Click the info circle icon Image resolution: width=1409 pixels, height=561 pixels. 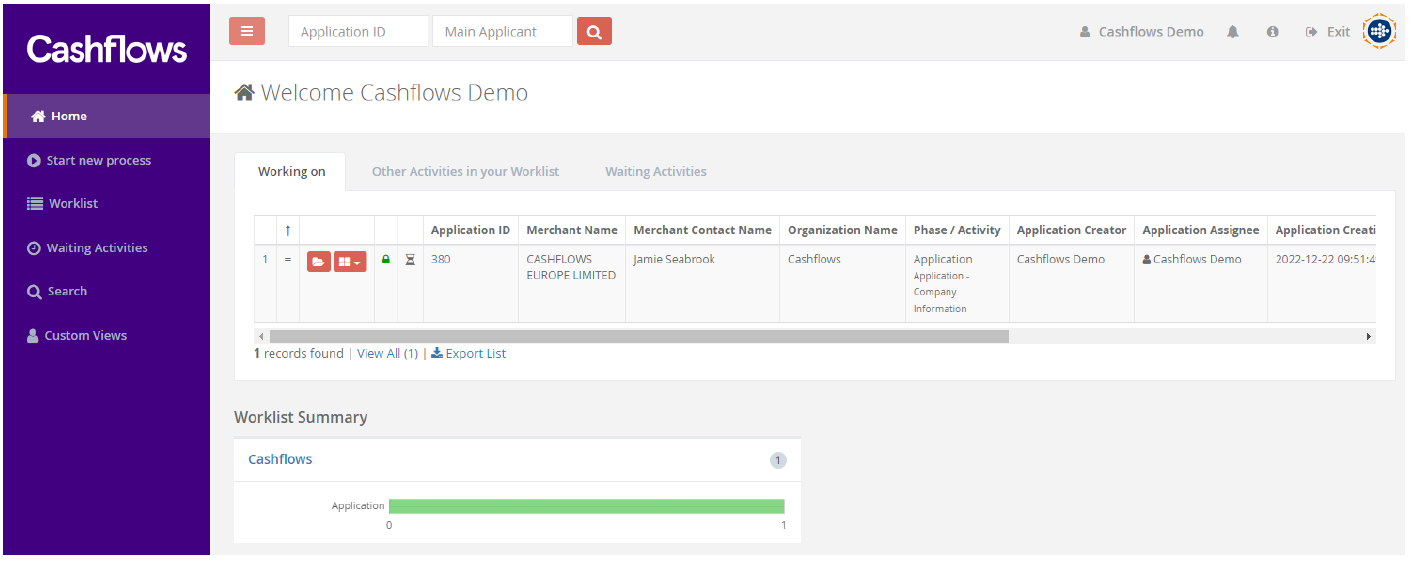(x=1272, y=32)
